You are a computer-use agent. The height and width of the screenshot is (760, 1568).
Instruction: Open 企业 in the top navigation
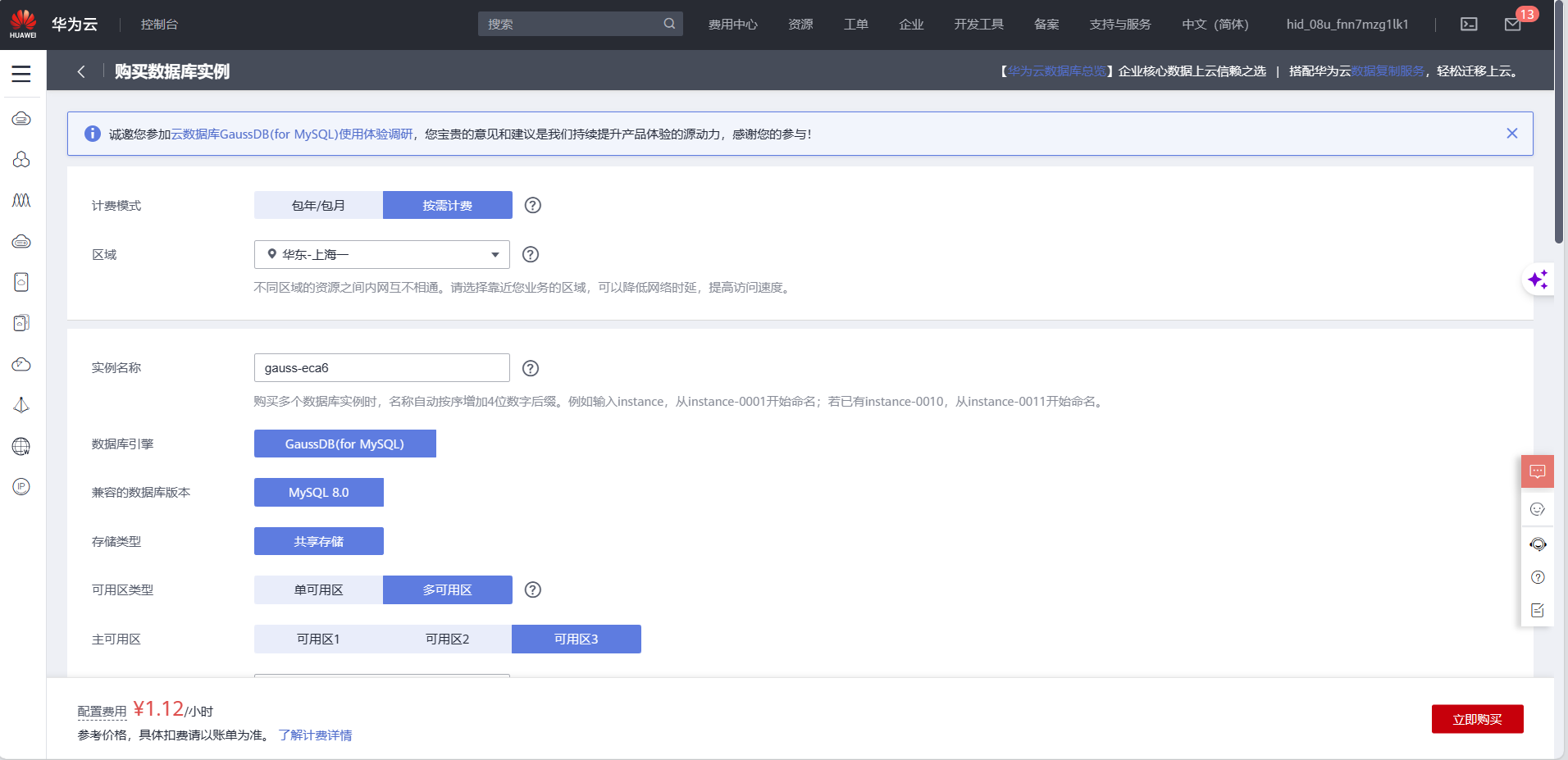click(911, 24)
